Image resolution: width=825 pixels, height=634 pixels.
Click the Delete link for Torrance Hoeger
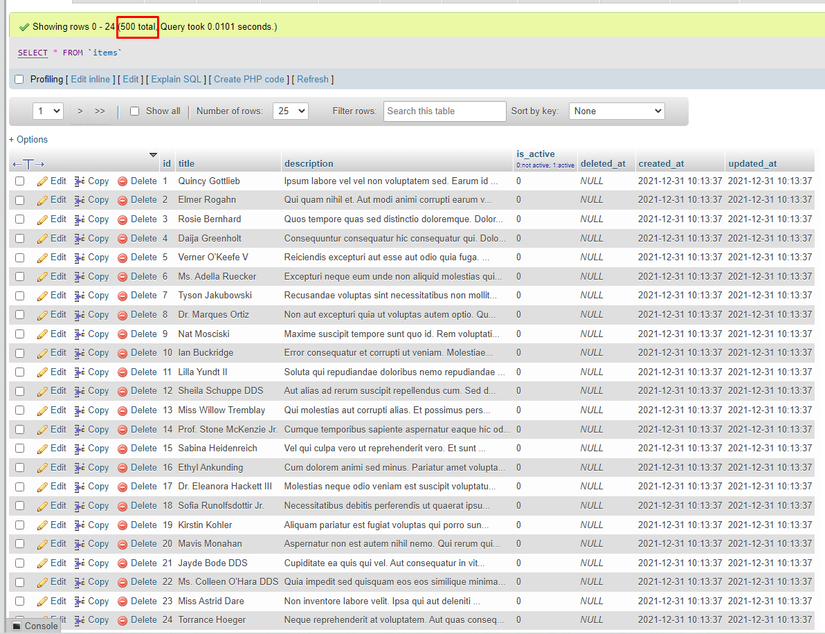144,620
